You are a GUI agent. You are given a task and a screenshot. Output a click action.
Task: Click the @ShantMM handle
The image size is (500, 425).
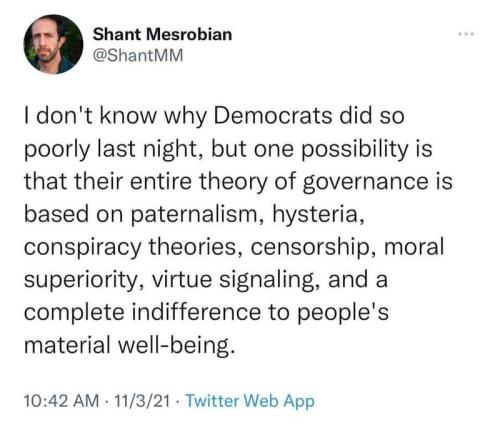138,55
